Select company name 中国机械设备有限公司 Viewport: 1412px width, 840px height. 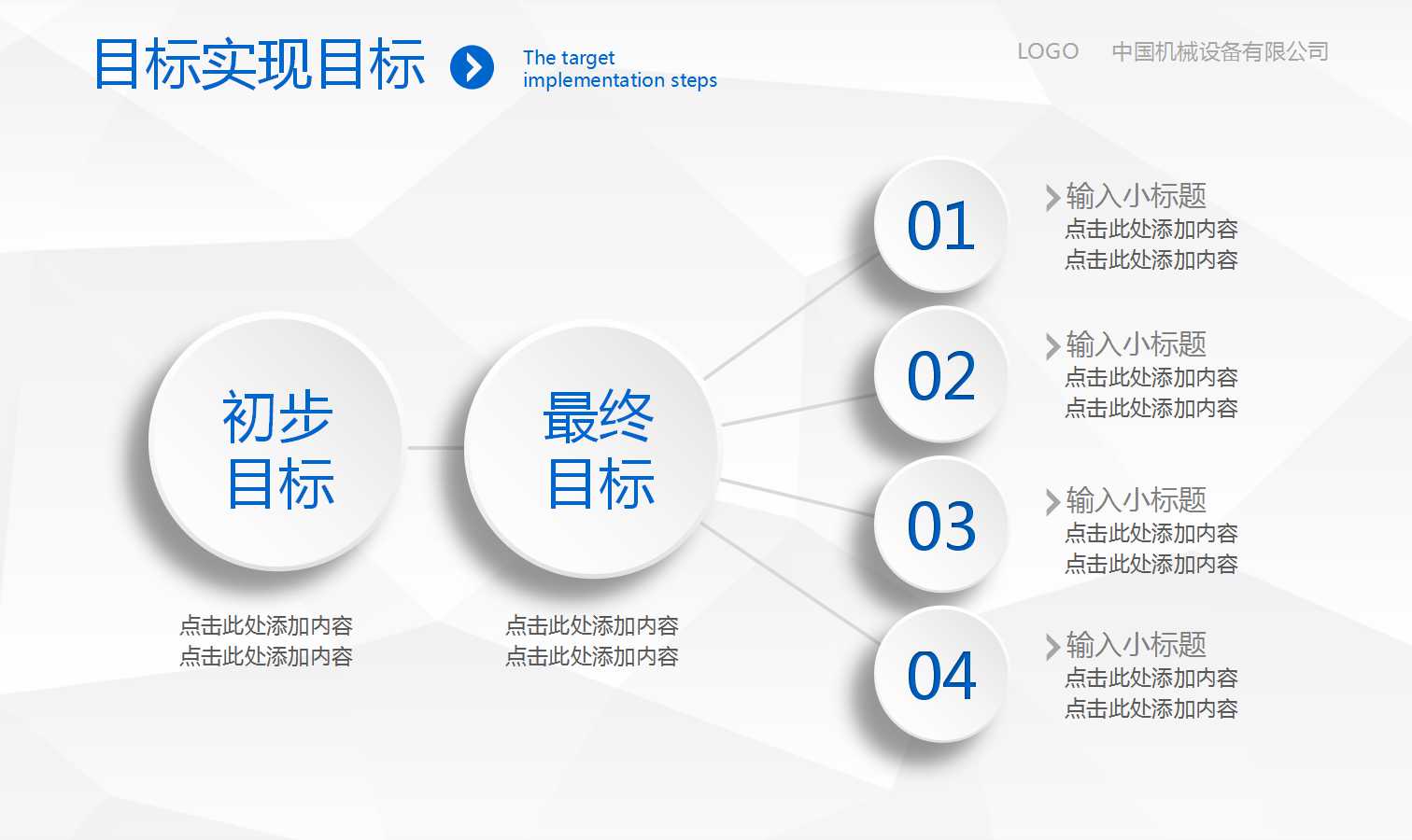[1220, 51]
